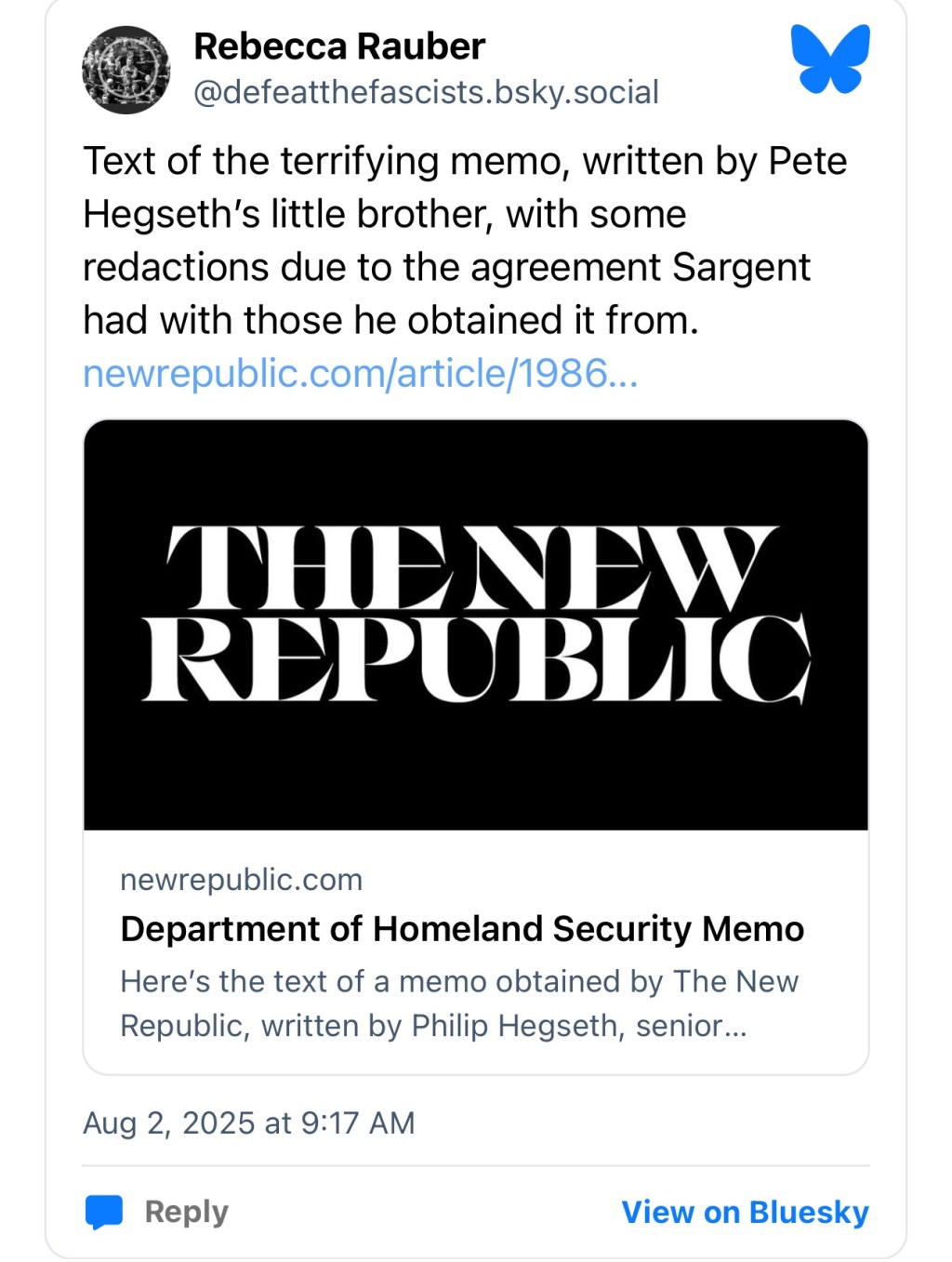Click the 'THE NEW' wordmark in the preview
Viewport: 952px width, 1262px height.
coord(472,567)
